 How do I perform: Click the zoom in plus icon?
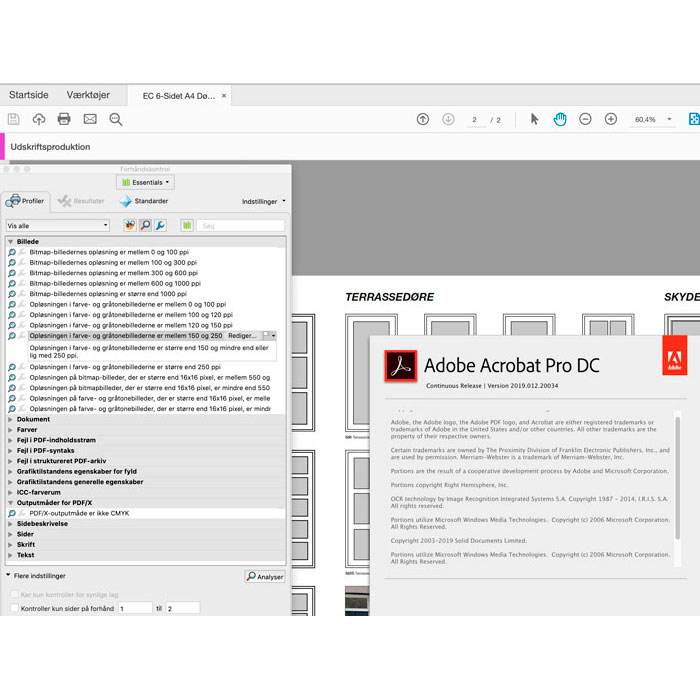pyautogui.click(x=611, y=119)
